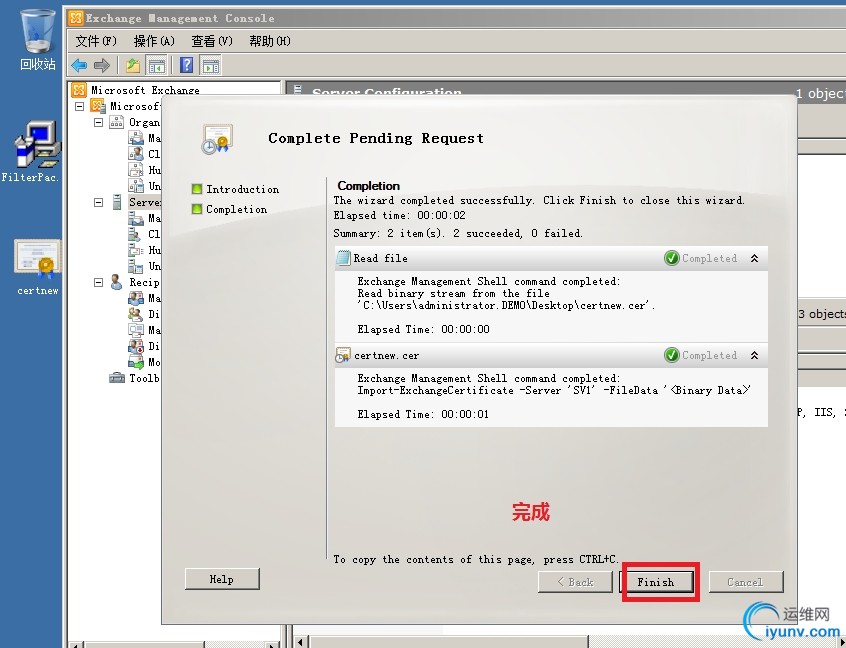Click the Exchange Management Console title bar icon
The width and height of the screenshot is (846, 648).
[x=76, y=18]
